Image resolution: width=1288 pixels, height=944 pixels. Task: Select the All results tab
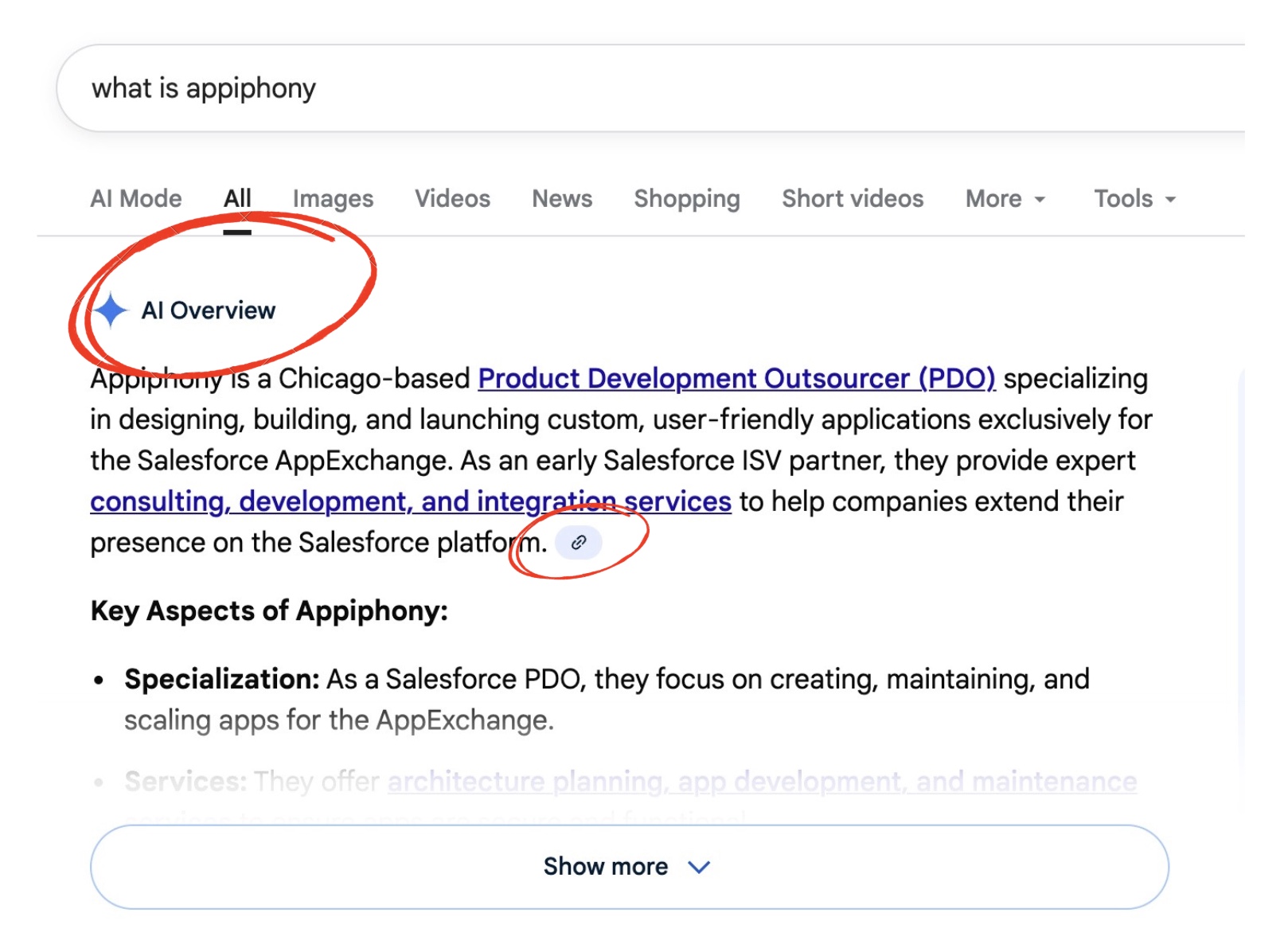237,199
